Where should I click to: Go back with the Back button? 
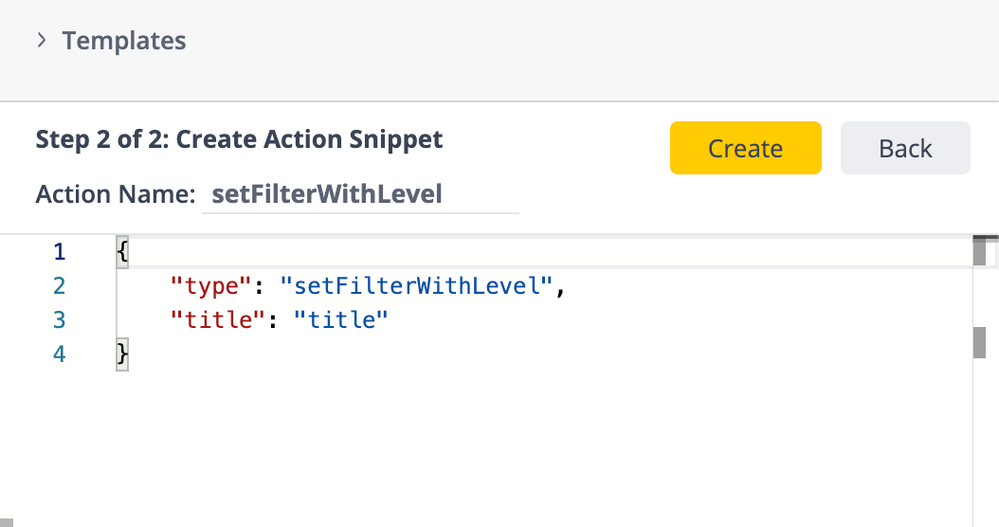[x=905, y=148]
